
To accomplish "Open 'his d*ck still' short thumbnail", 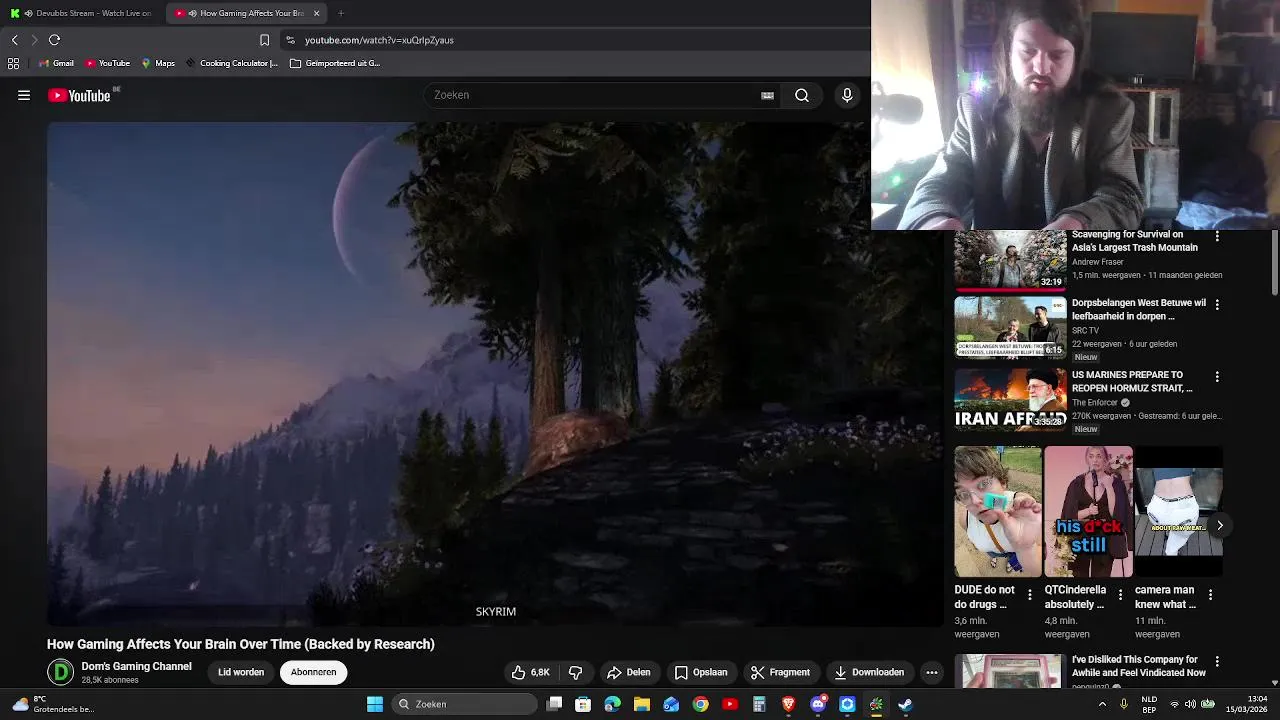I will (1088, 511).
